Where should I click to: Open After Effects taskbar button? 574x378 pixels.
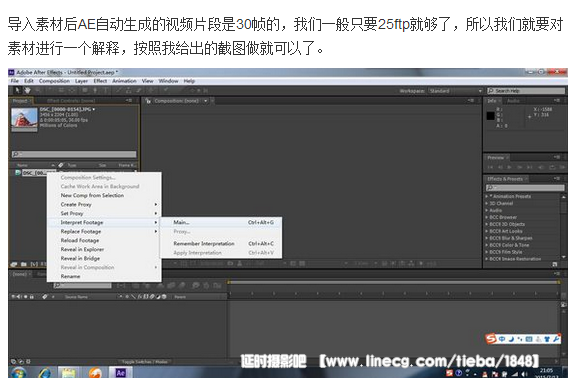(120, 373)
